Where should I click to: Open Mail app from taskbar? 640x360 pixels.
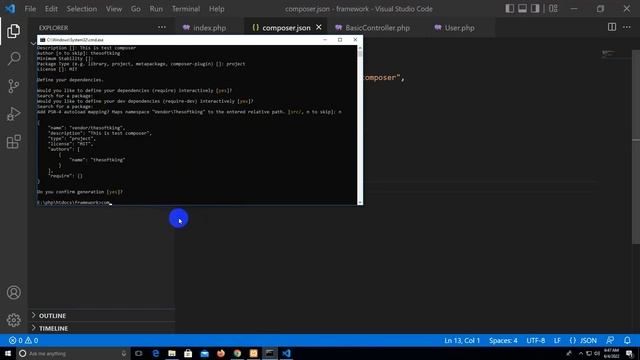(x=204, y=353)
